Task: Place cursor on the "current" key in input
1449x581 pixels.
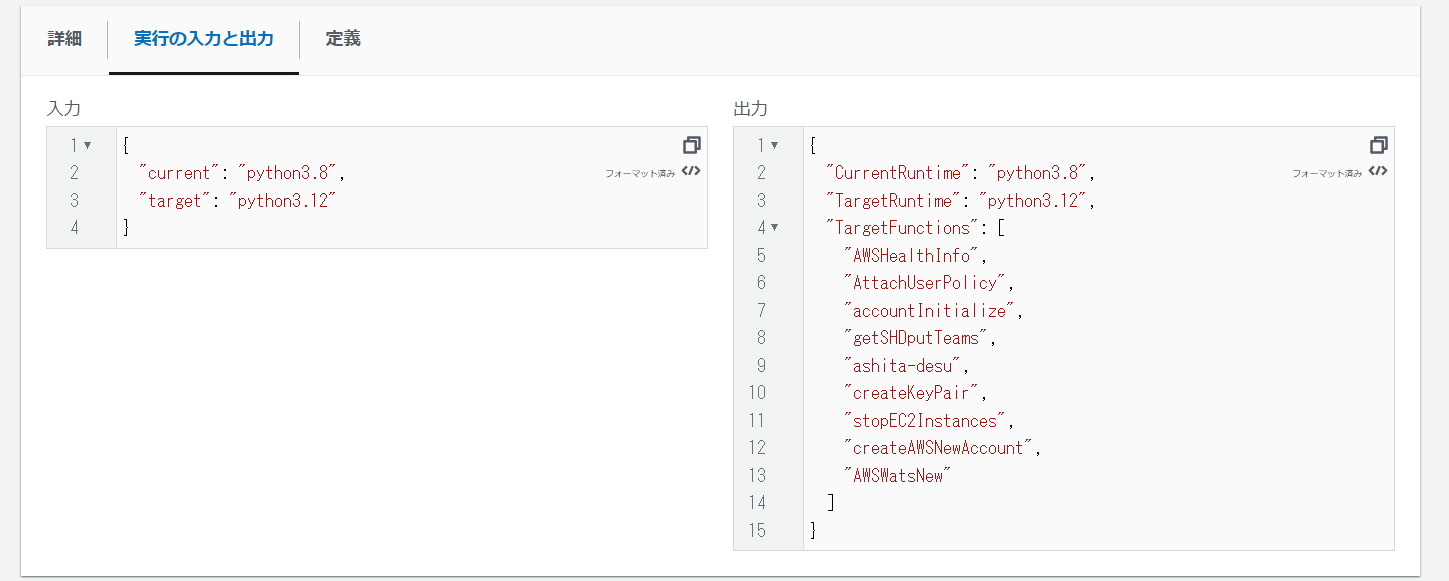Action: [180, 173]
